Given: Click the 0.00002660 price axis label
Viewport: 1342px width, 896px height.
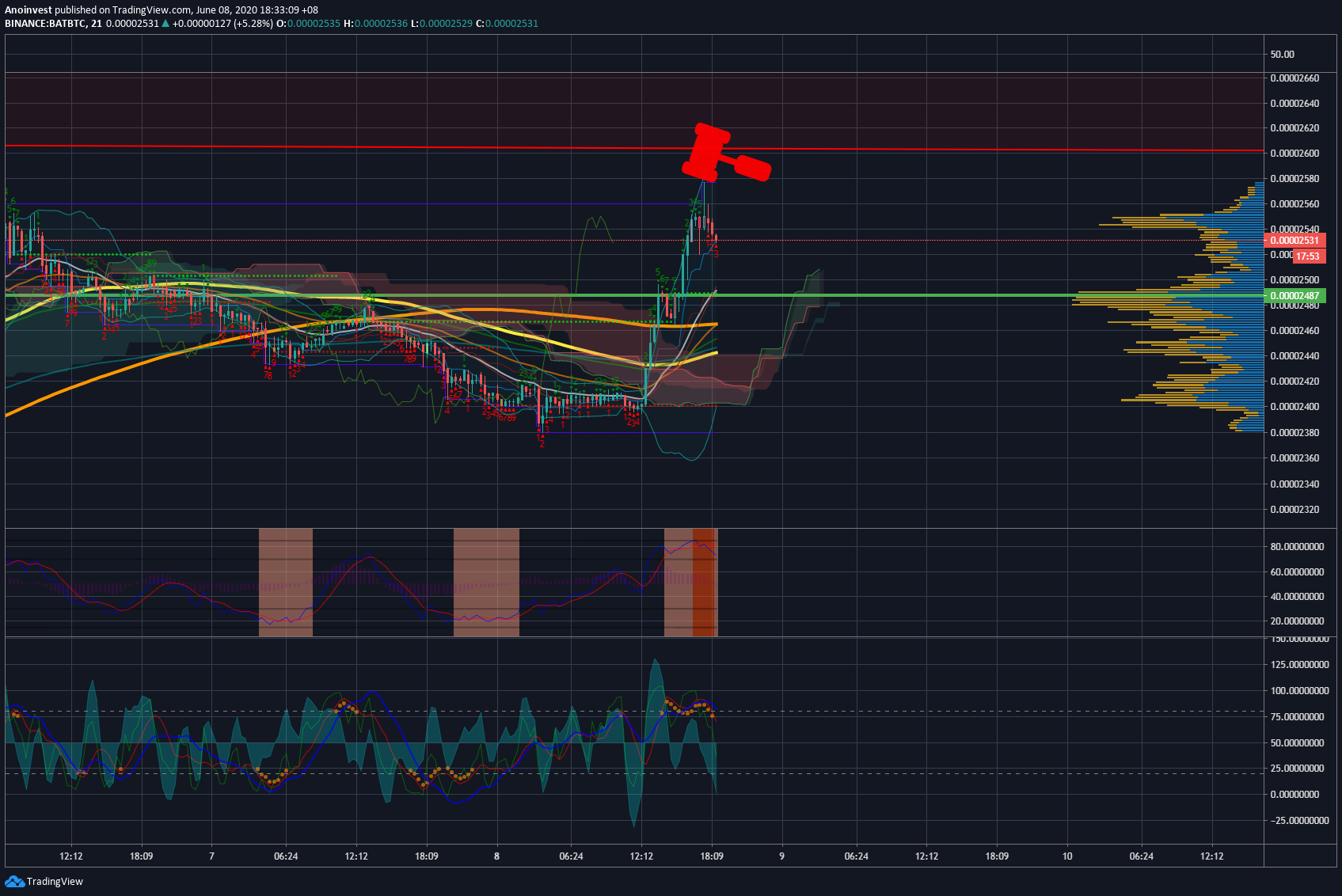Looking at the screenshot, I should tap(1294, 78).
